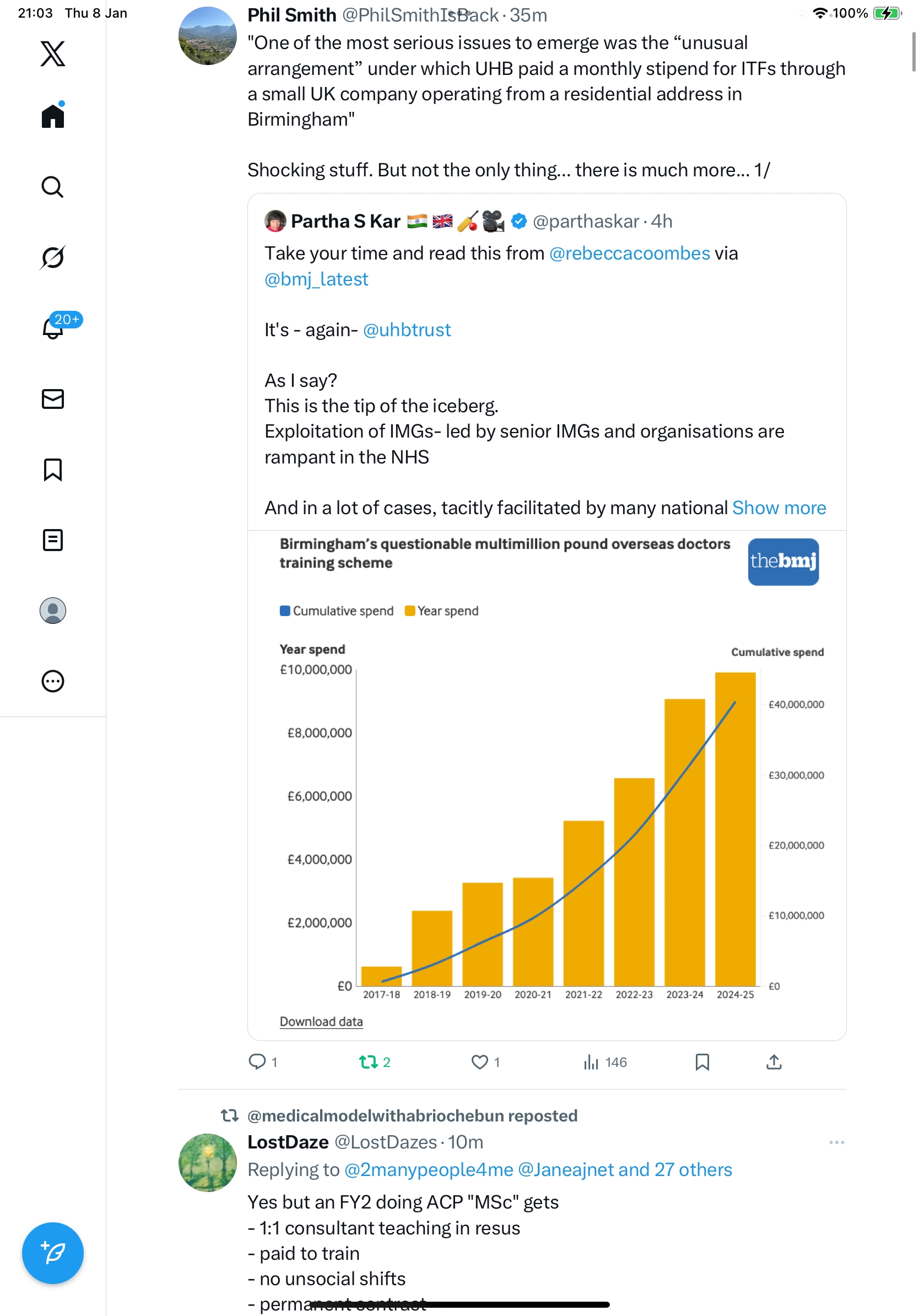This screenshot has height=1316, width=919.
Task: Like Phil Smith's post
Action: (479, 1062)
